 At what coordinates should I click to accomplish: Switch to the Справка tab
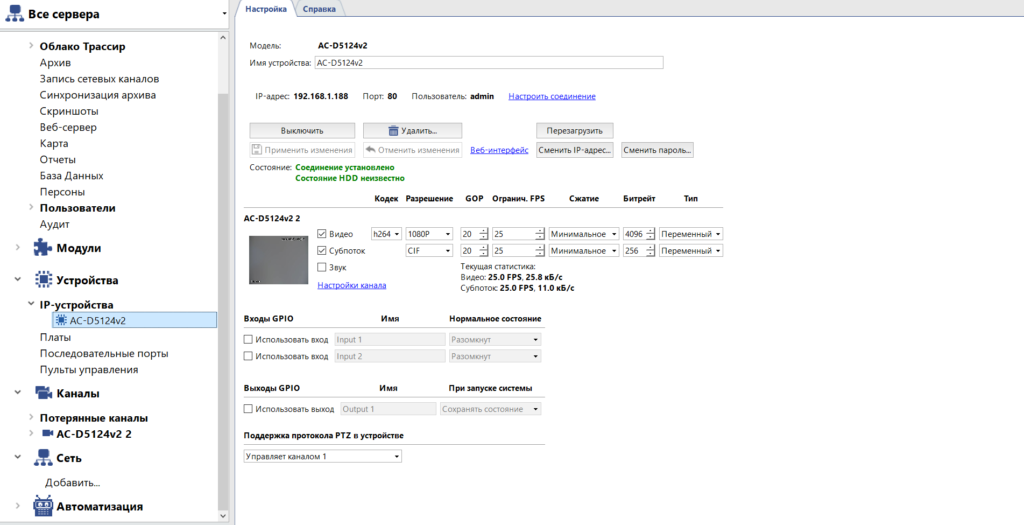point(319,8)
